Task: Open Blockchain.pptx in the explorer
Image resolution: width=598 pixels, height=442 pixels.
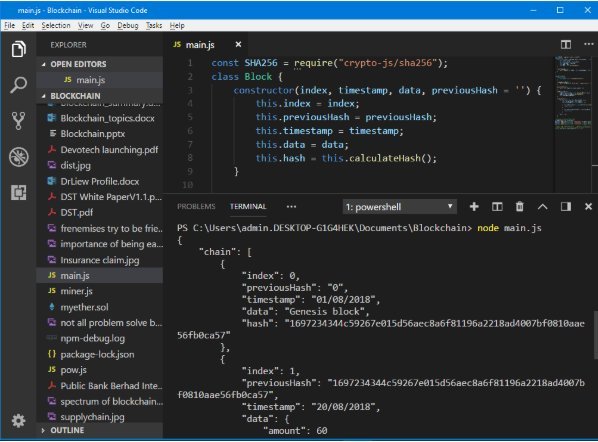Action: click(x=100, y=134)
